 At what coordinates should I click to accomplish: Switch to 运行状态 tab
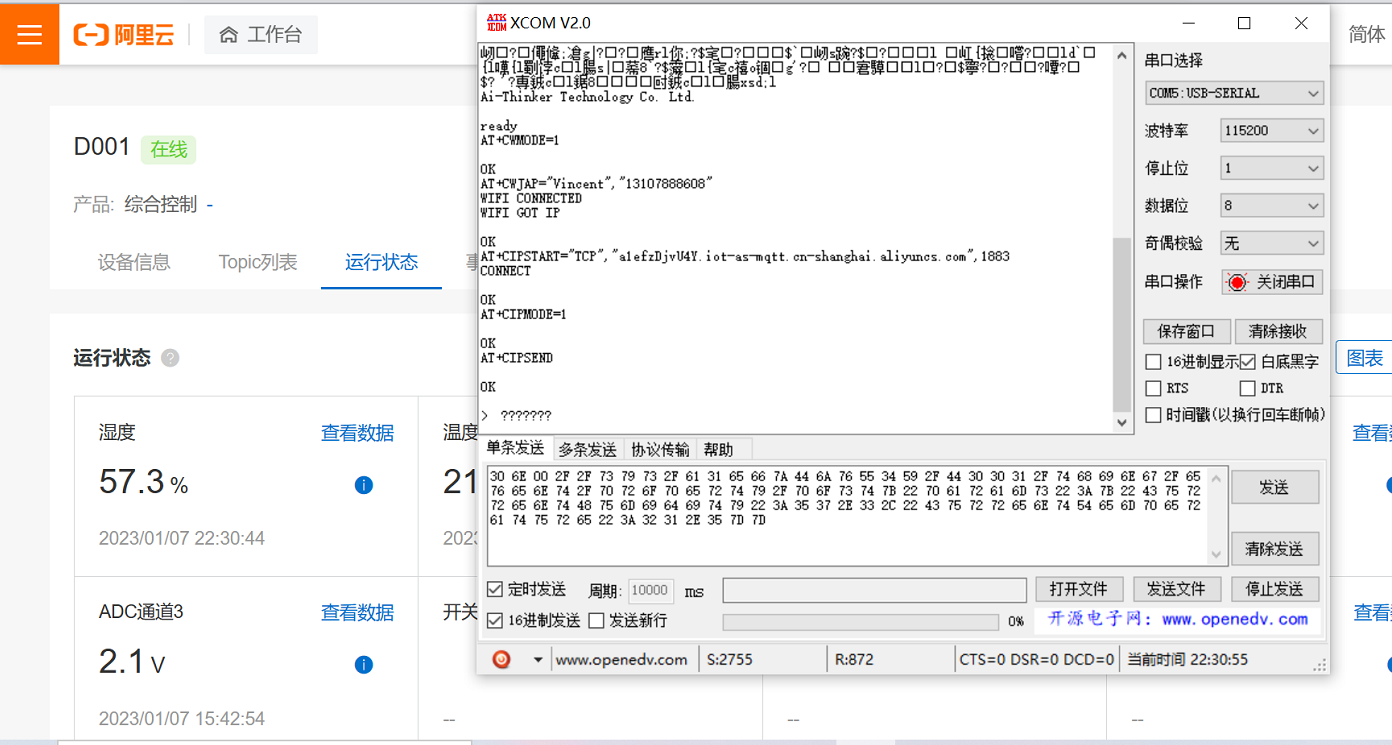pyautogui.click(x=381, y=263)
